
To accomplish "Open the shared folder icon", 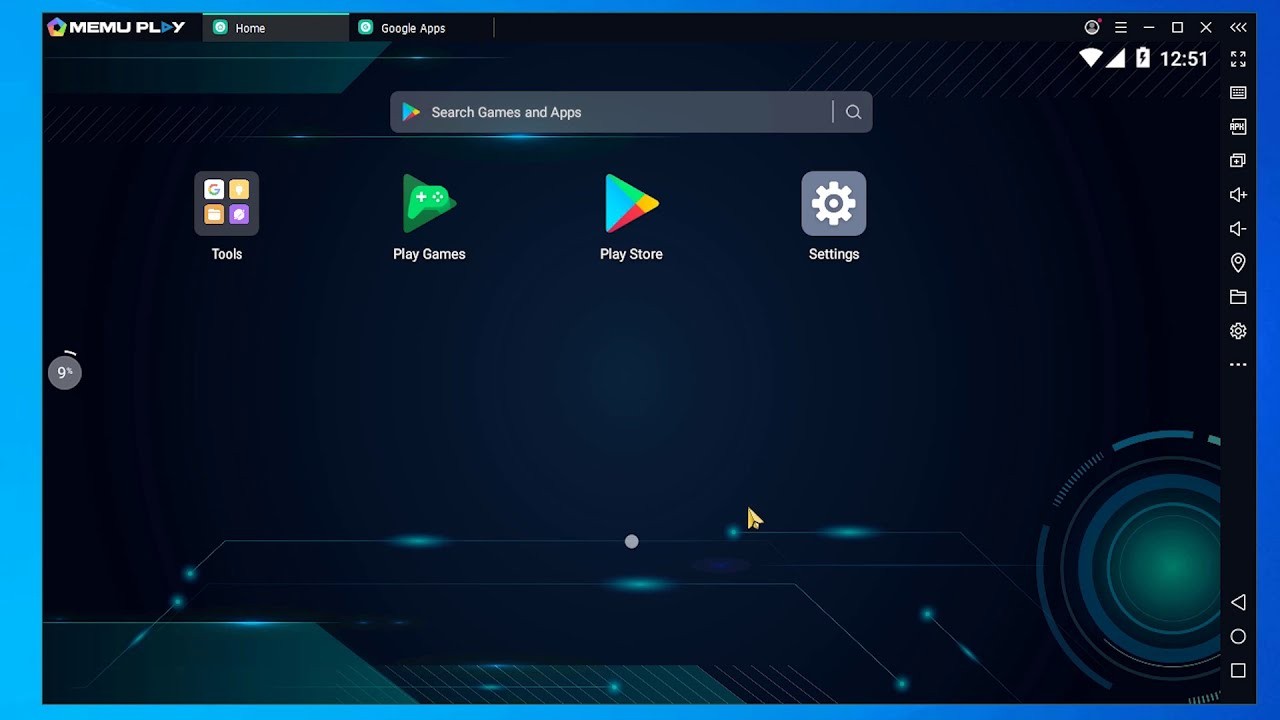I will point(1238,297).
